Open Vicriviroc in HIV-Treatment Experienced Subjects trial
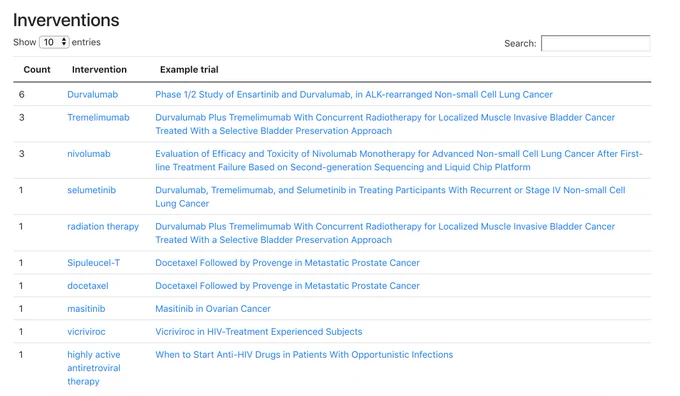 tap(259, 332)
